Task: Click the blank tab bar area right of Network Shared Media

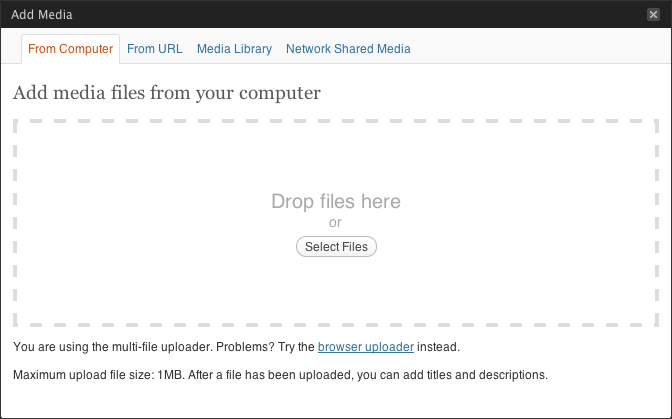Action: (x=540, y=49)
